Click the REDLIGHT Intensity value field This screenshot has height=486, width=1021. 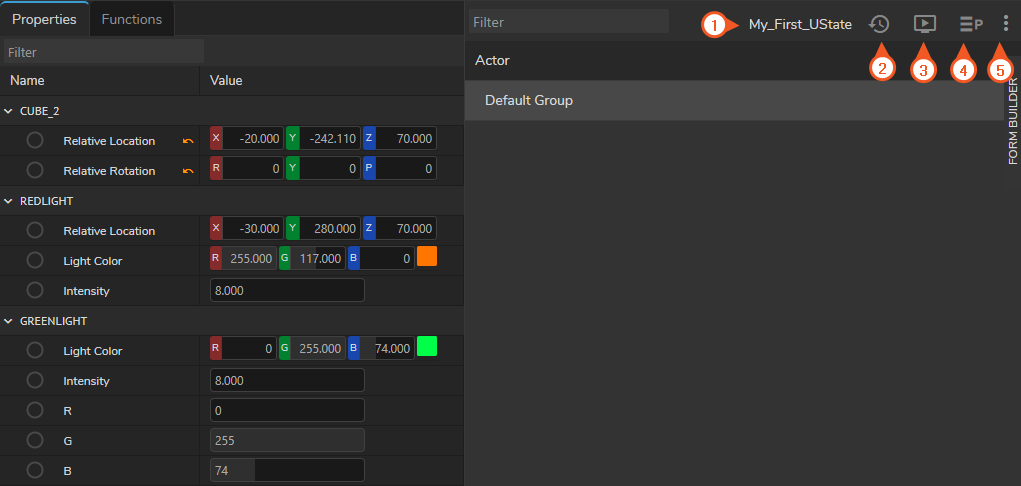point(287,291)
